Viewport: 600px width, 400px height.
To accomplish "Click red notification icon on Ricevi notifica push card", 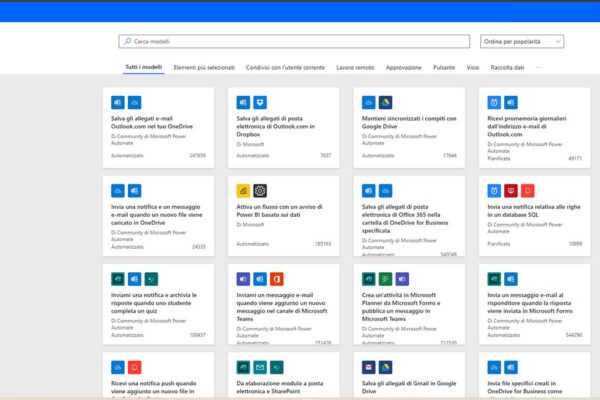I will pos(134,367).
